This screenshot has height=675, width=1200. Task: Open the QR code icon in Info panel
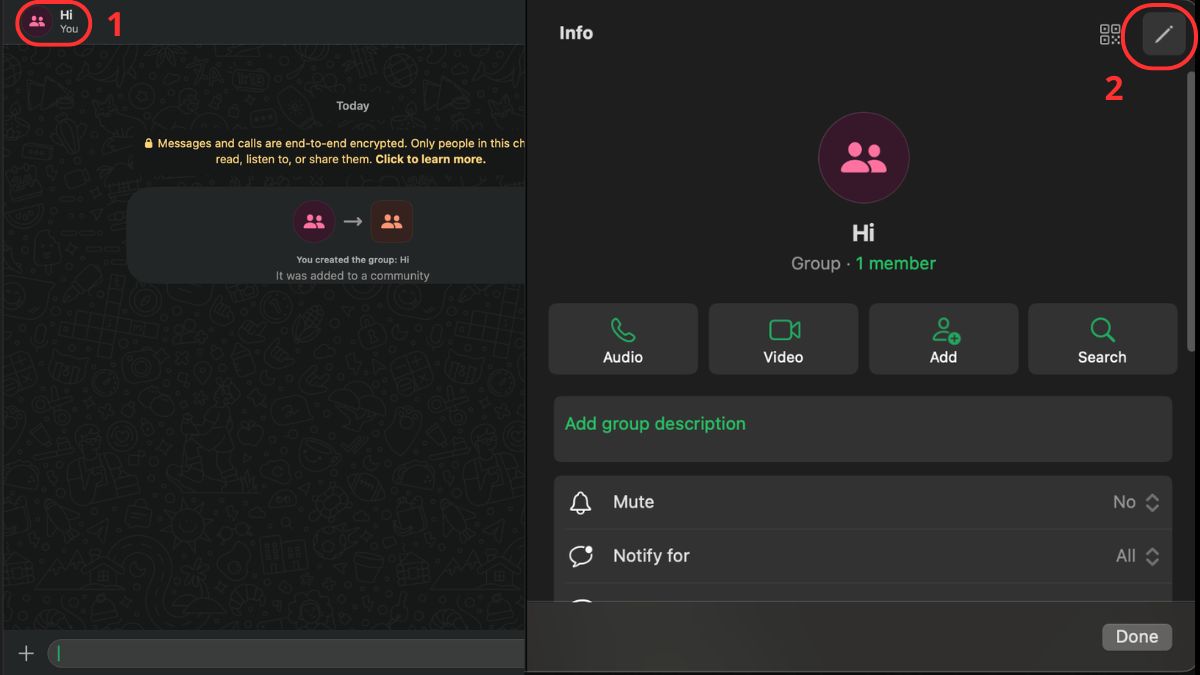(x=1110, y=35)
